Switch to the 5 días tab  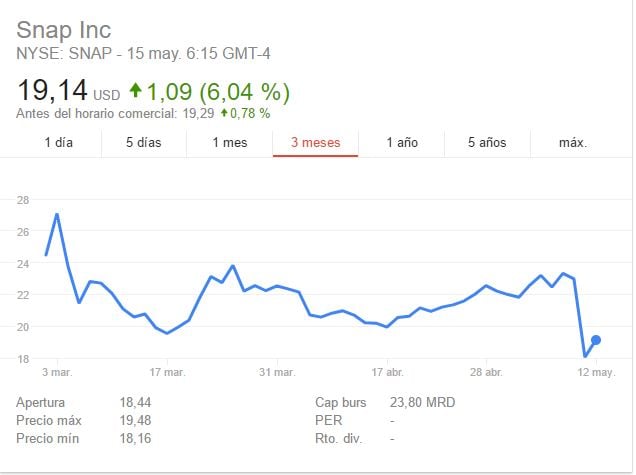[x=143, y=142]
